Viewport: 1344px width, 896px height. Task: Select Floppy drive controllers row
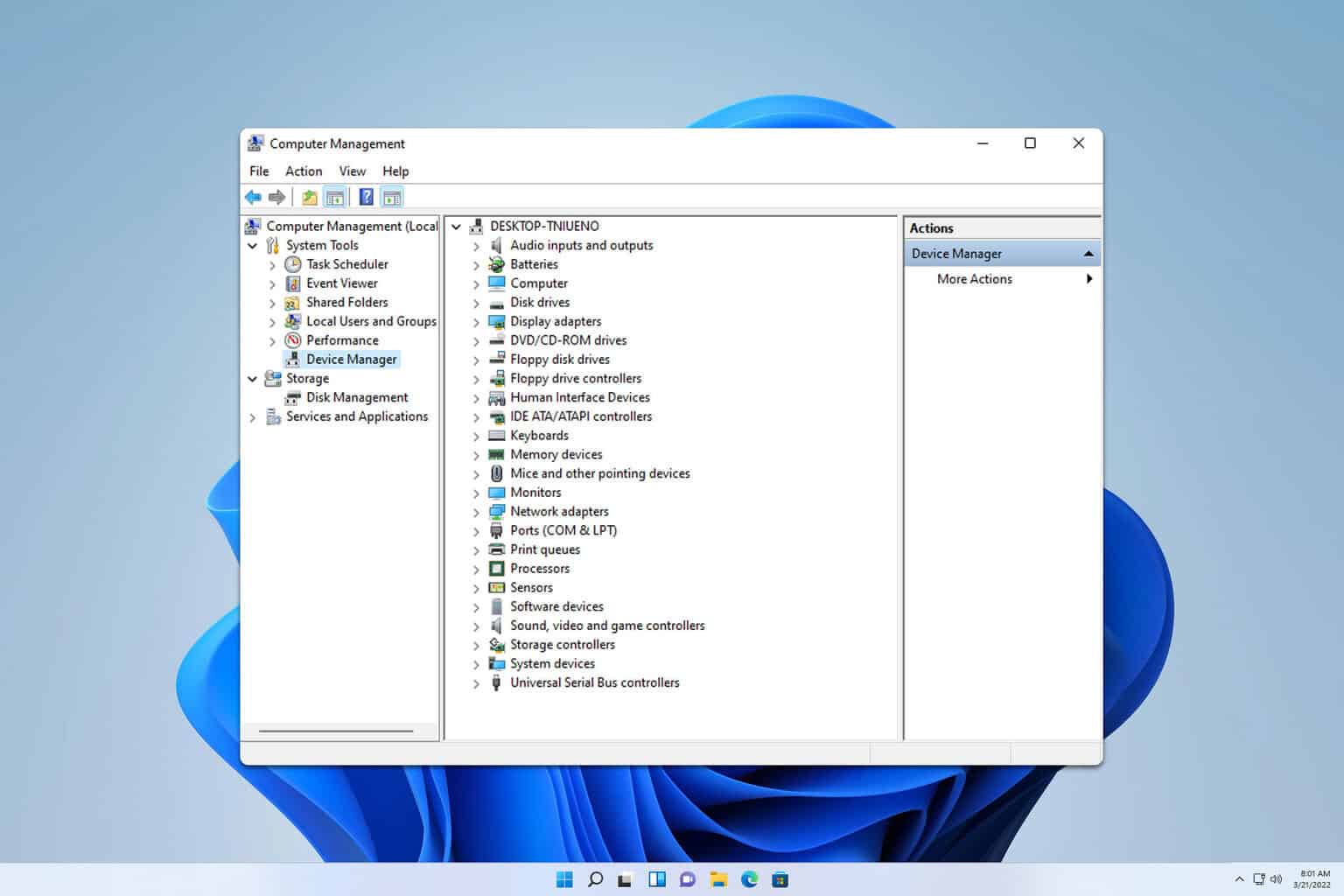pos(576,379)
